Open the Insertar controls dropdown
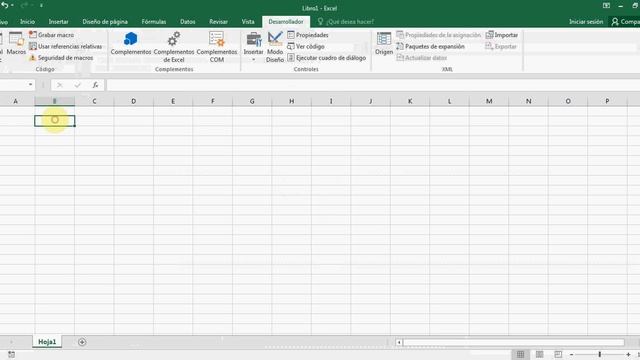Screen dimensions: 640x360 click(253, 47)
